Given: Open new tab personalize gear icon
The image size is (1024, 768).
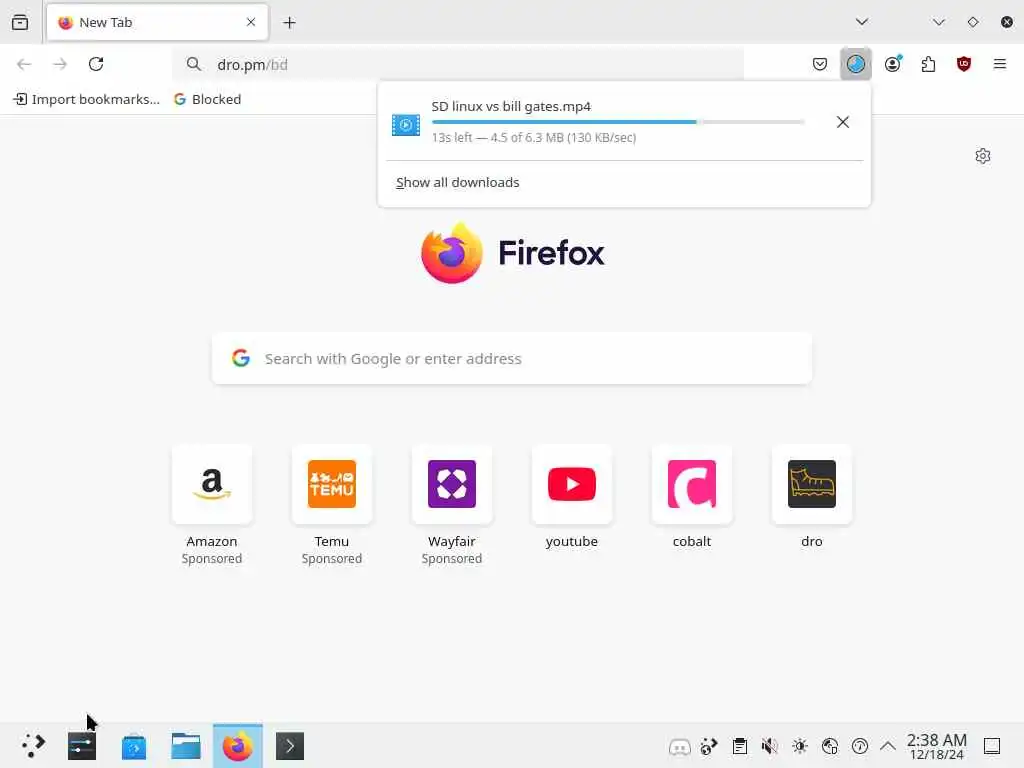Looking at the screenshot, I should (983, 156).
